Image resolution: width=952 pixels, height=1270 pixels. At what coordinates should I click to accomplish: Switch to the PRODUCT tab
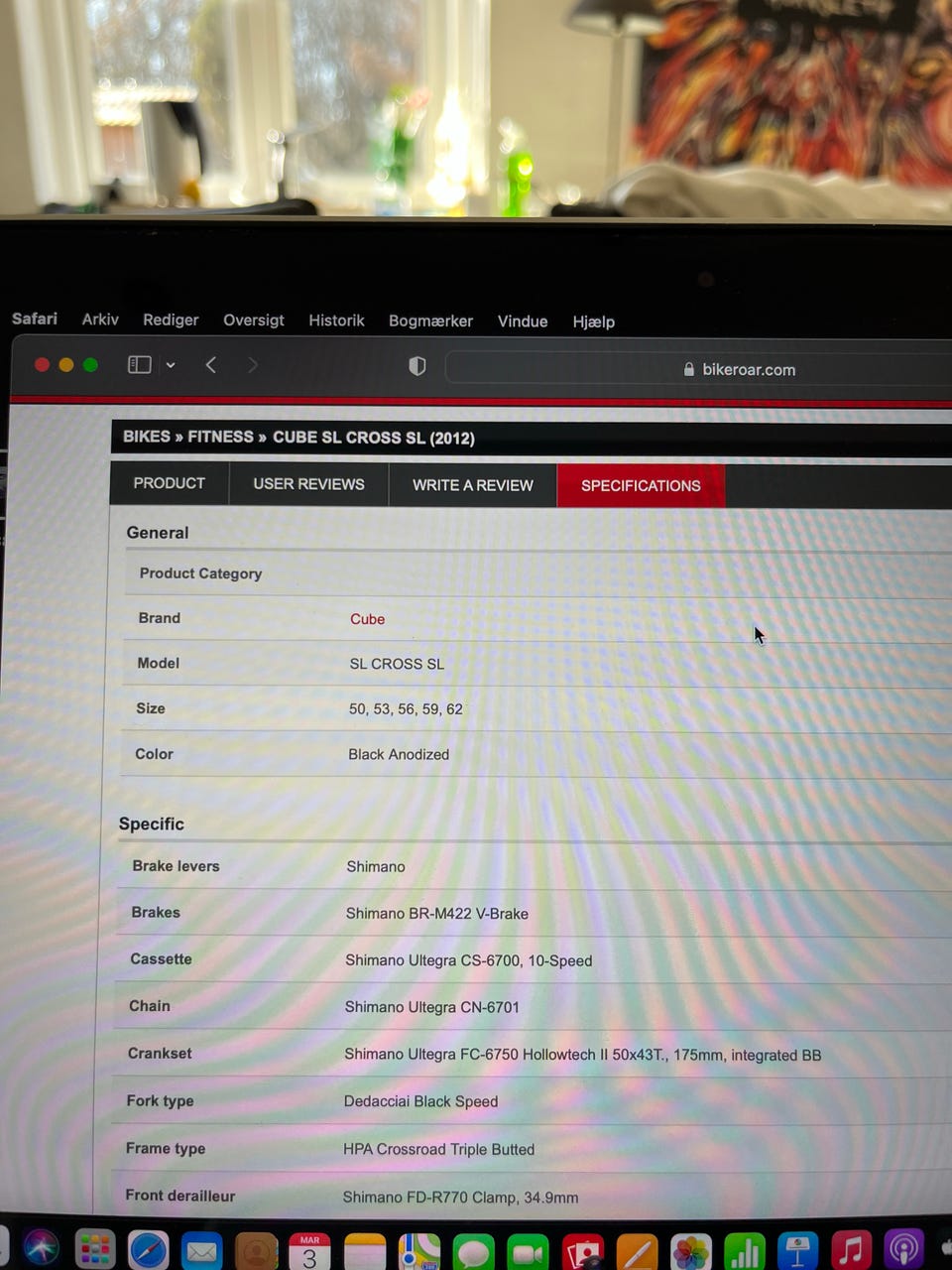pos(170,483)
